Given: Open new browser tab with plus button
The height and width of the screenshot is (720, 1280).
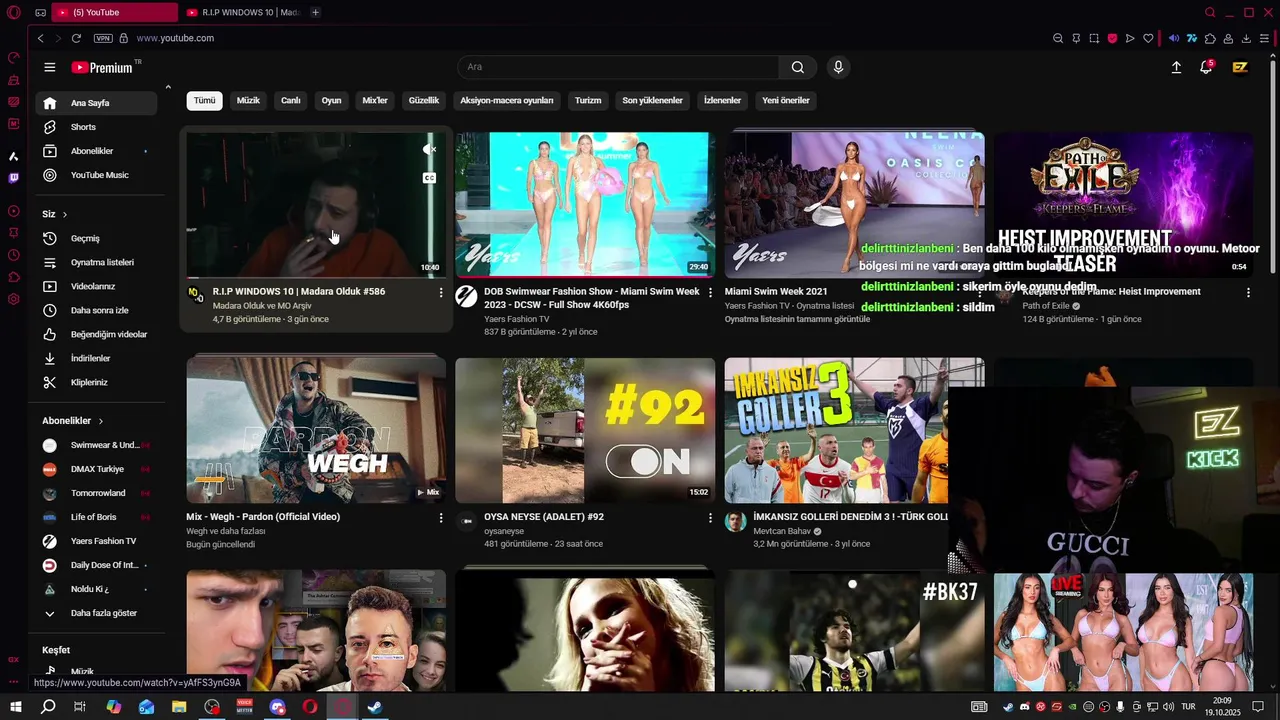Looking at the screenshot, I should pos(315,12).
